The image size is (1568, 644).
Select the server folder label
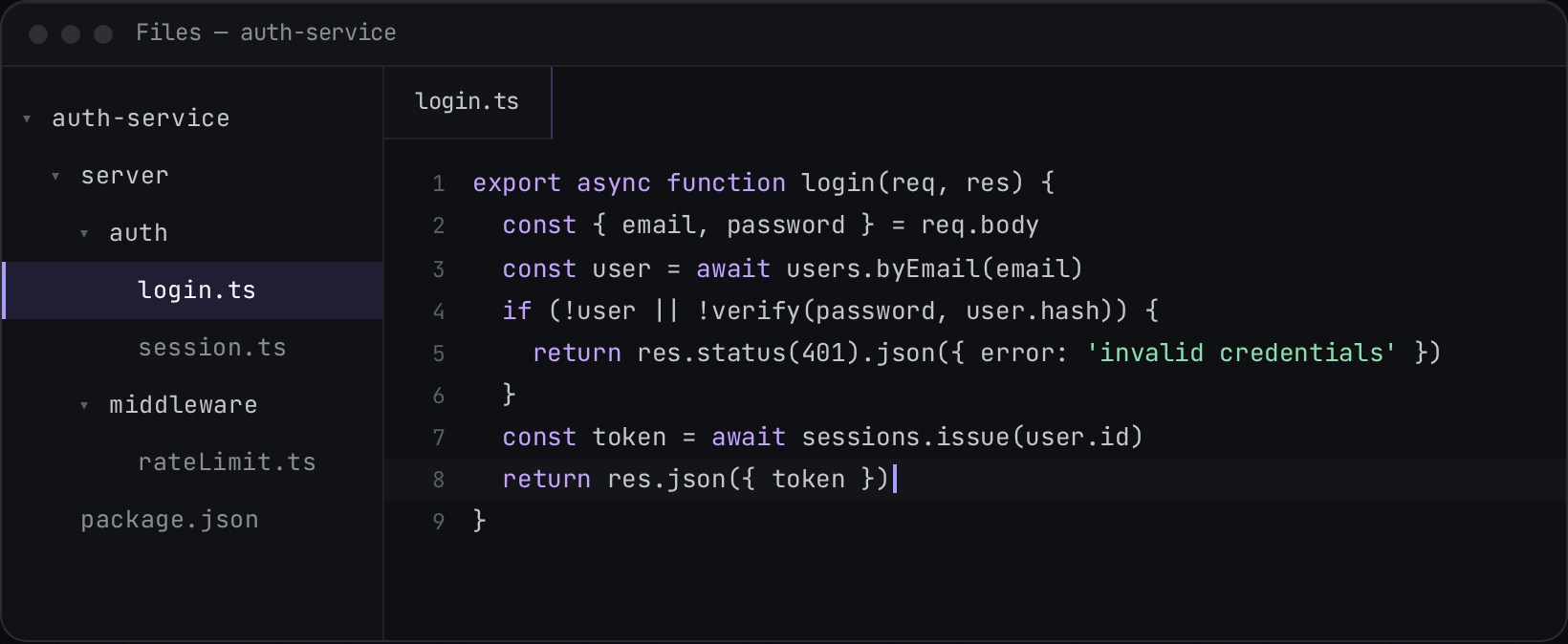click(x=125, y=176)
